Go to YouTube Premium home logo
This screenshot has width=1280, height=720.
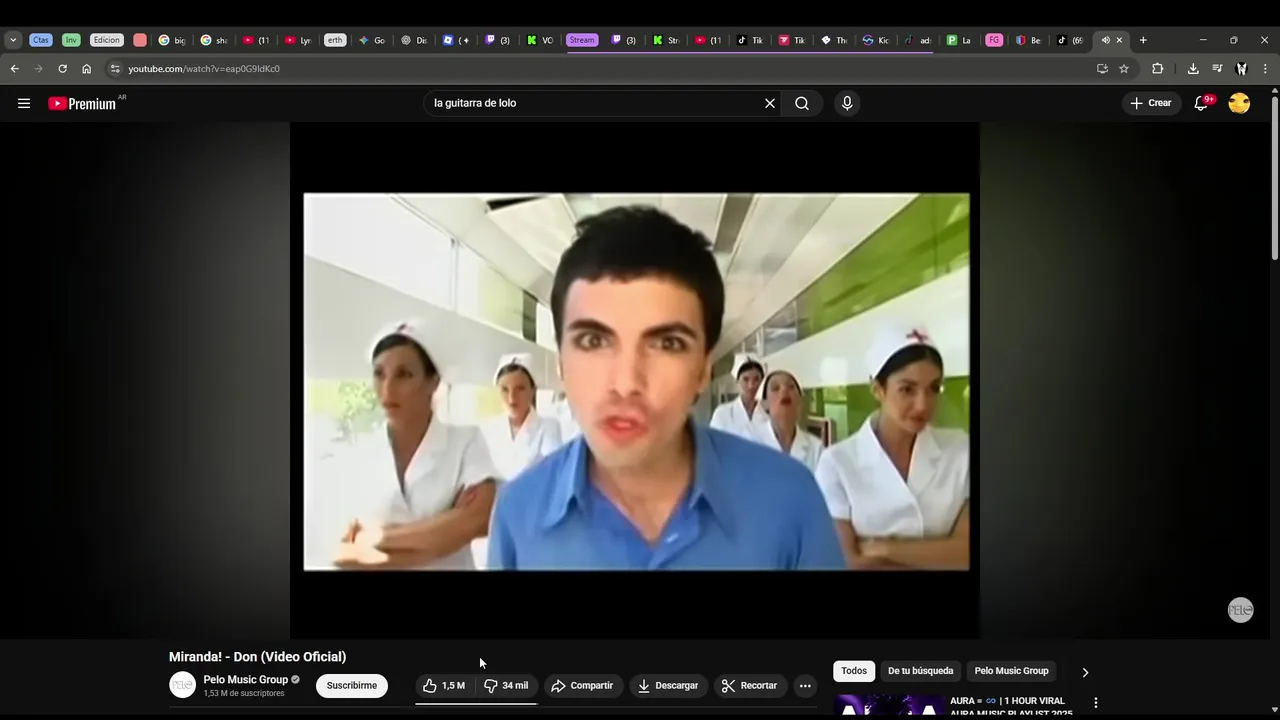83,103
